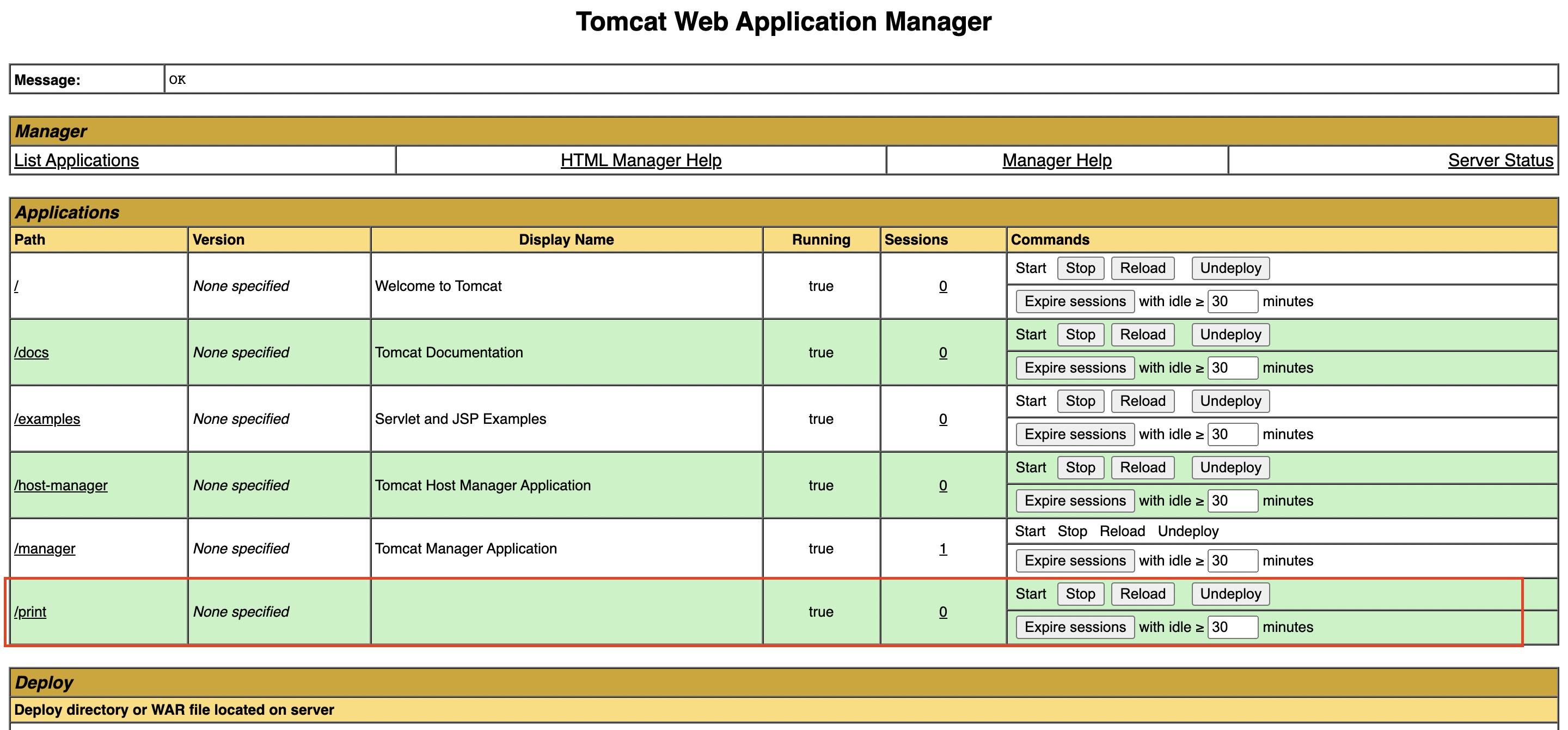Undeploy the Servlet and JSP Examples app
The image size is (1568, 730).
1230,400
